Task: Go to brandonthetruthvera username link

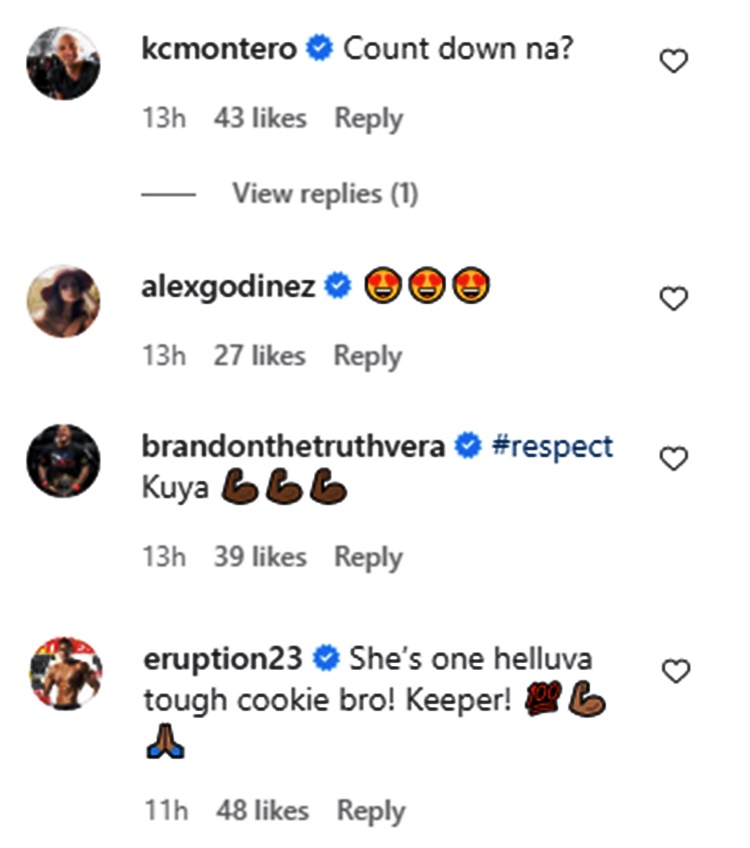Action: pos(293,446)
